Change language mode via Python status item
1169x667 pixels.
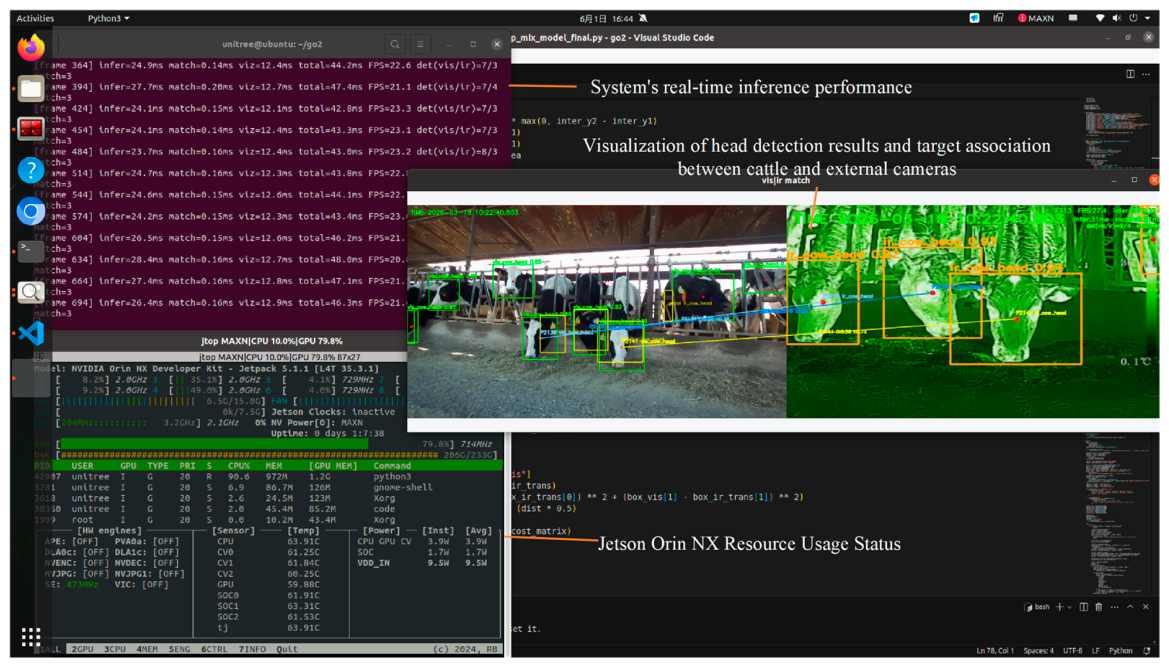pos(1121,651)
